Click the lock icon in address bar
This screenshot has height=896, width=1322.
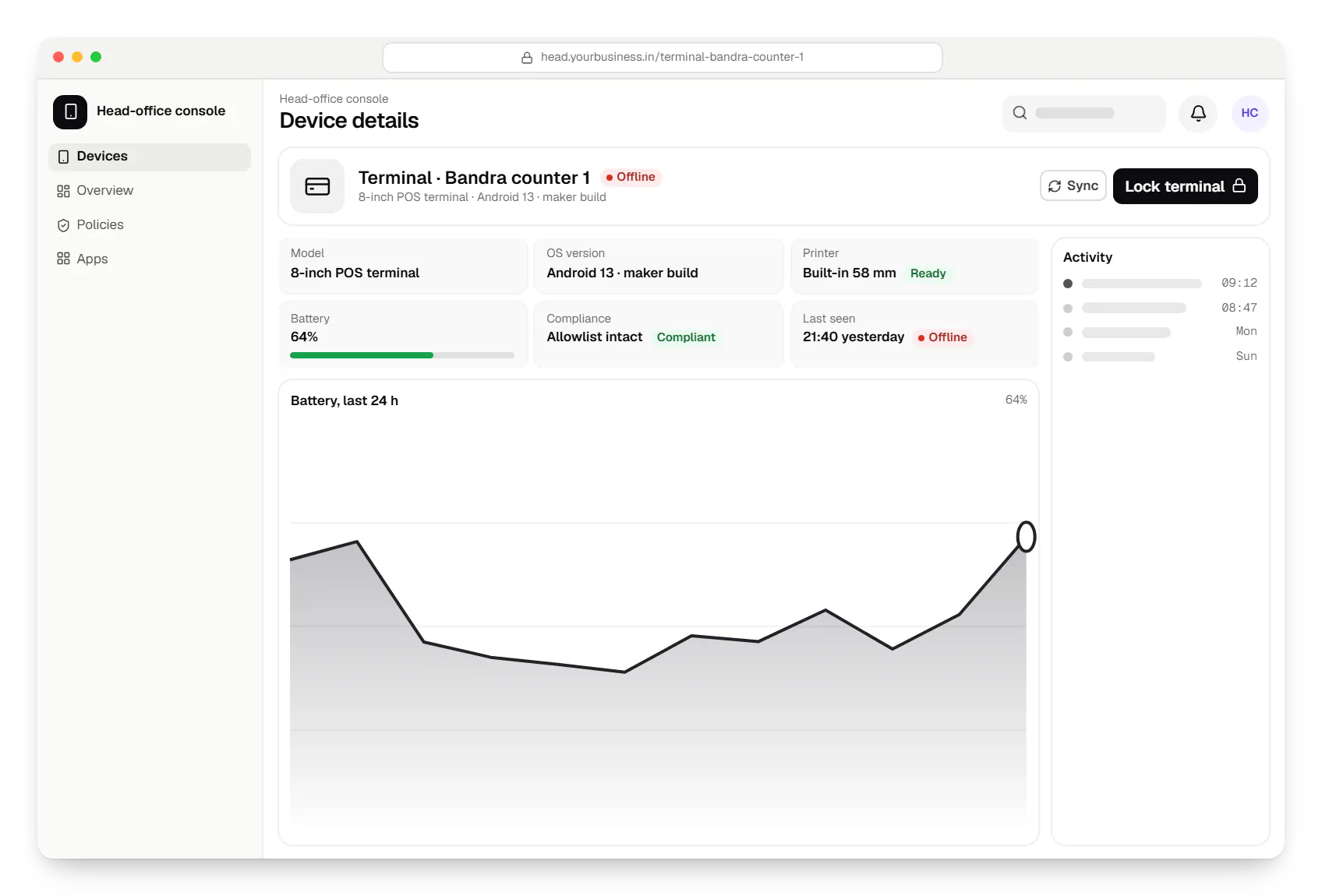point(527,58)
